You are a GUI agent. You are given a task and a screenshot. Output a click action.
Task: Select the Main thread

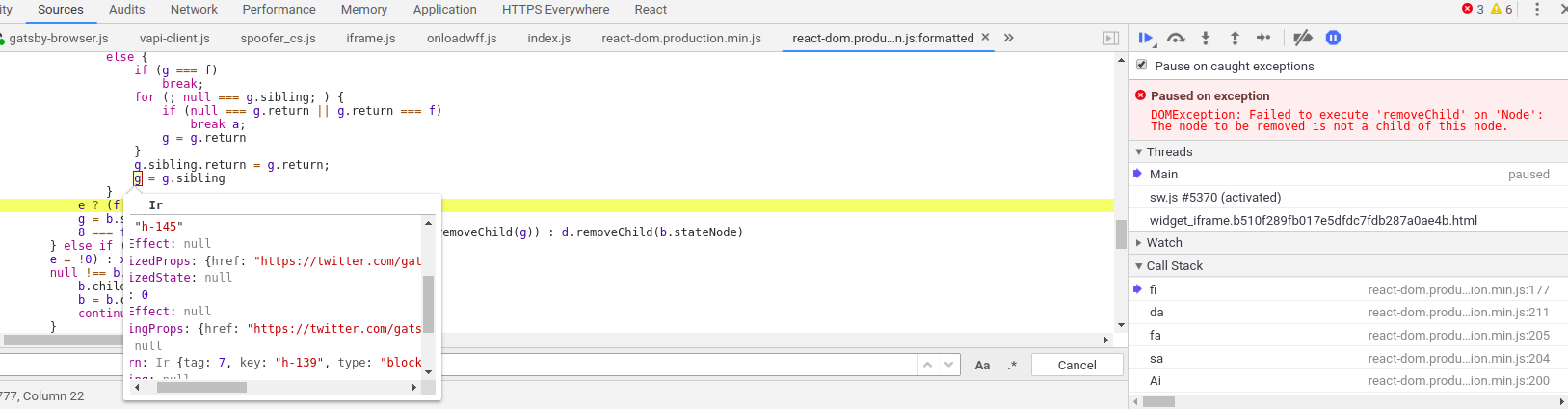1348,174
